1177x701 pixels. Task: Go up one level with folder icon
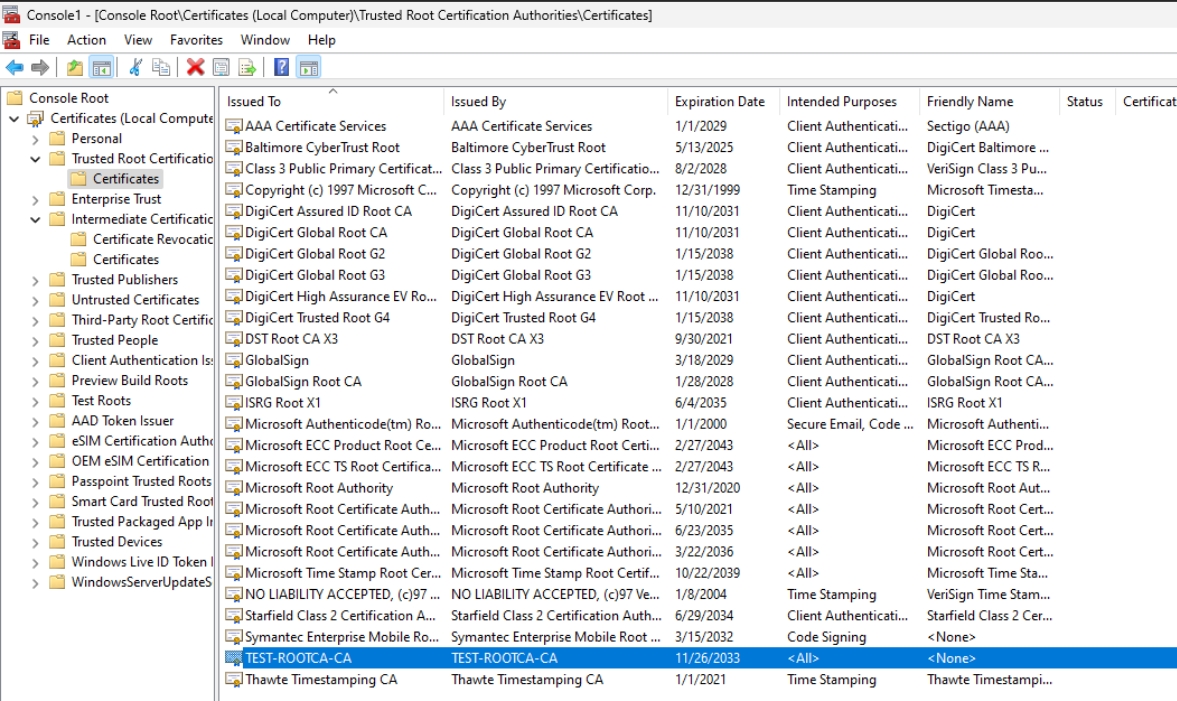pyautogui.click(x=75, y=68)
